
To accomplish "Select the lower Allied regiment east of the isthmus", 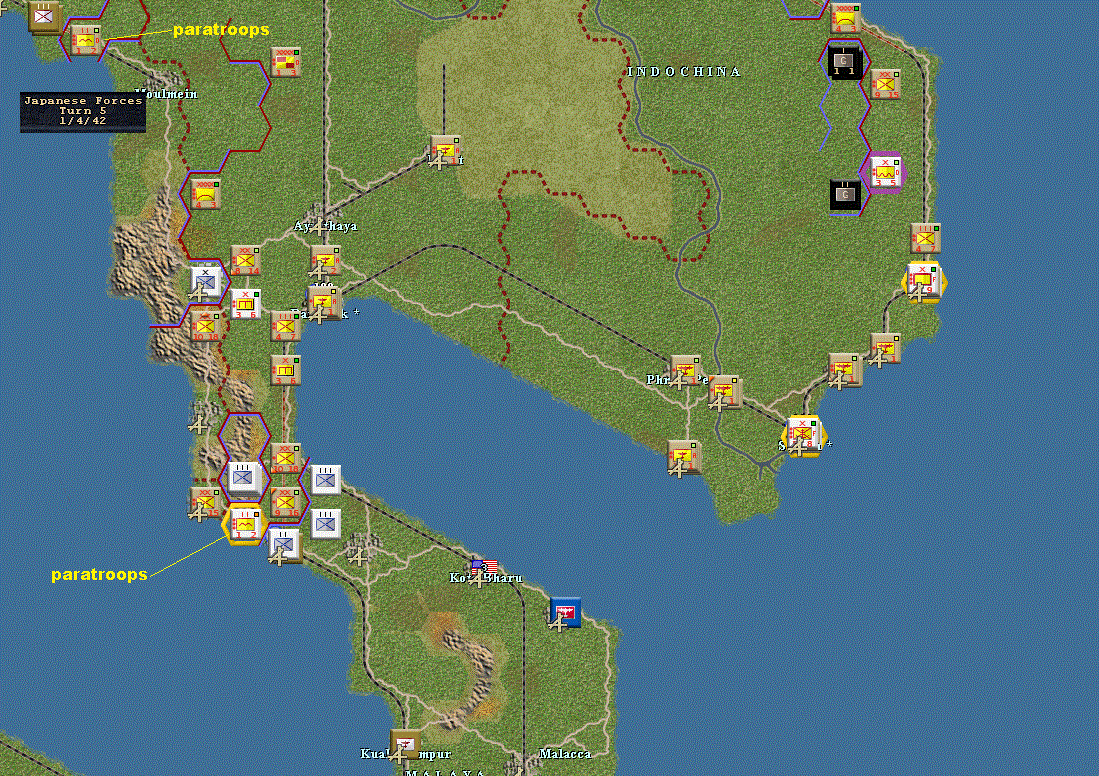I will 326,524.
